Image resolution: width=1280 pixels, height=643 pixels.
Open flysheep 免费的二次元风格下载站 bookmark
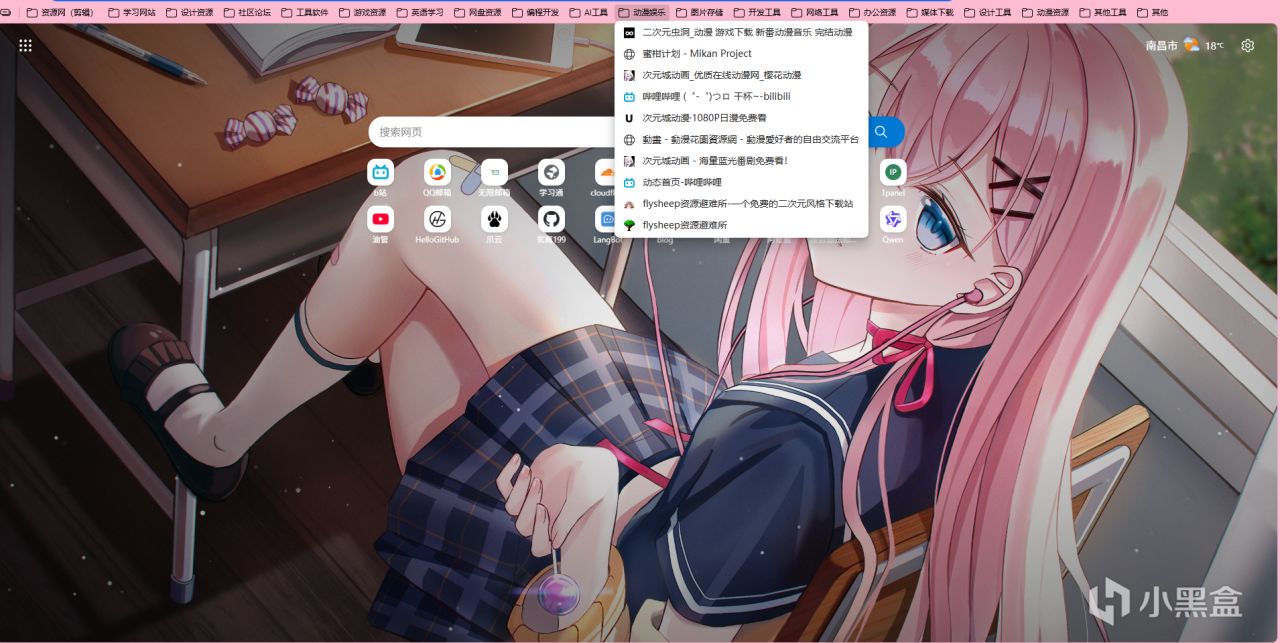[741, 204]
